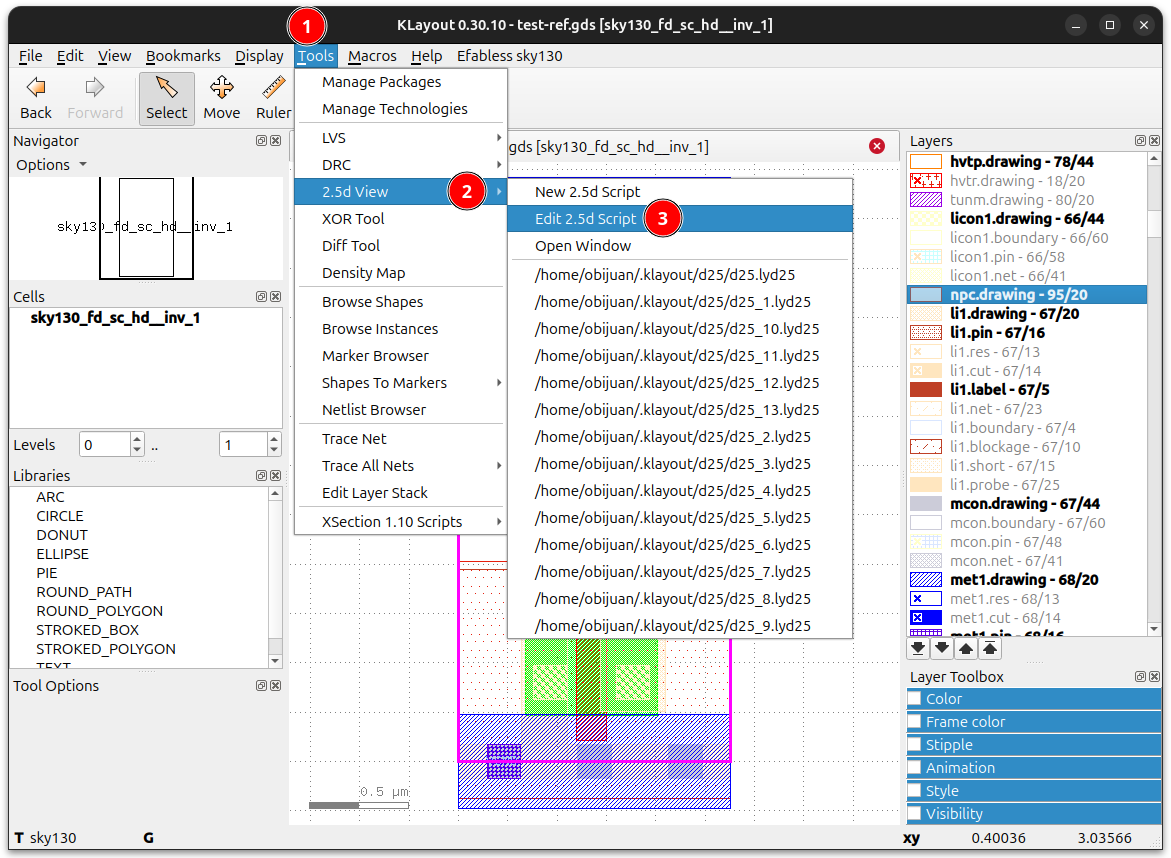Viewport: 1171px width, 858px height.
Task: Expand XSection 1.10 Scripts submenu
Action: (401, 522)
